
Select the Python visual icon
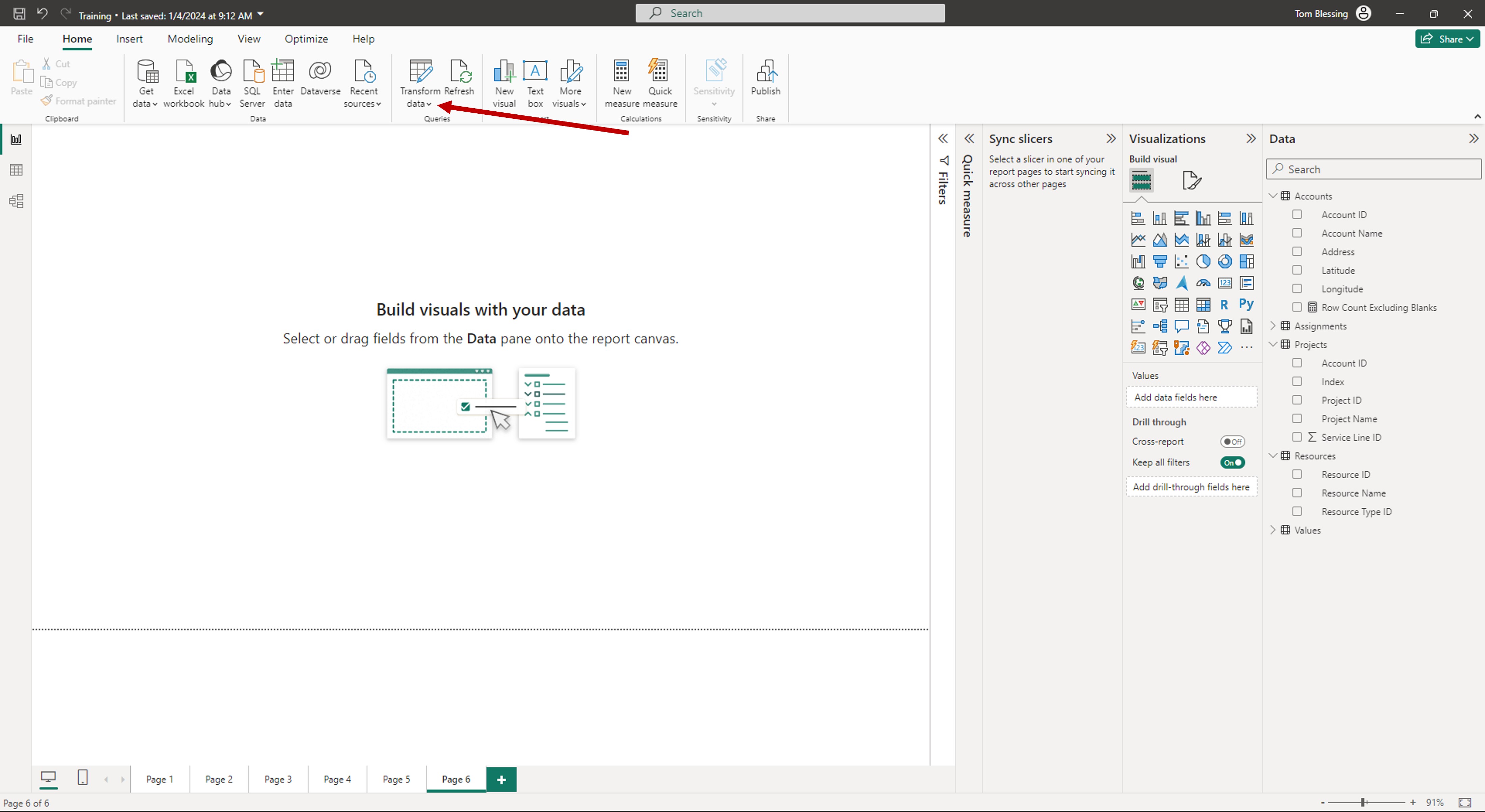1246,304
